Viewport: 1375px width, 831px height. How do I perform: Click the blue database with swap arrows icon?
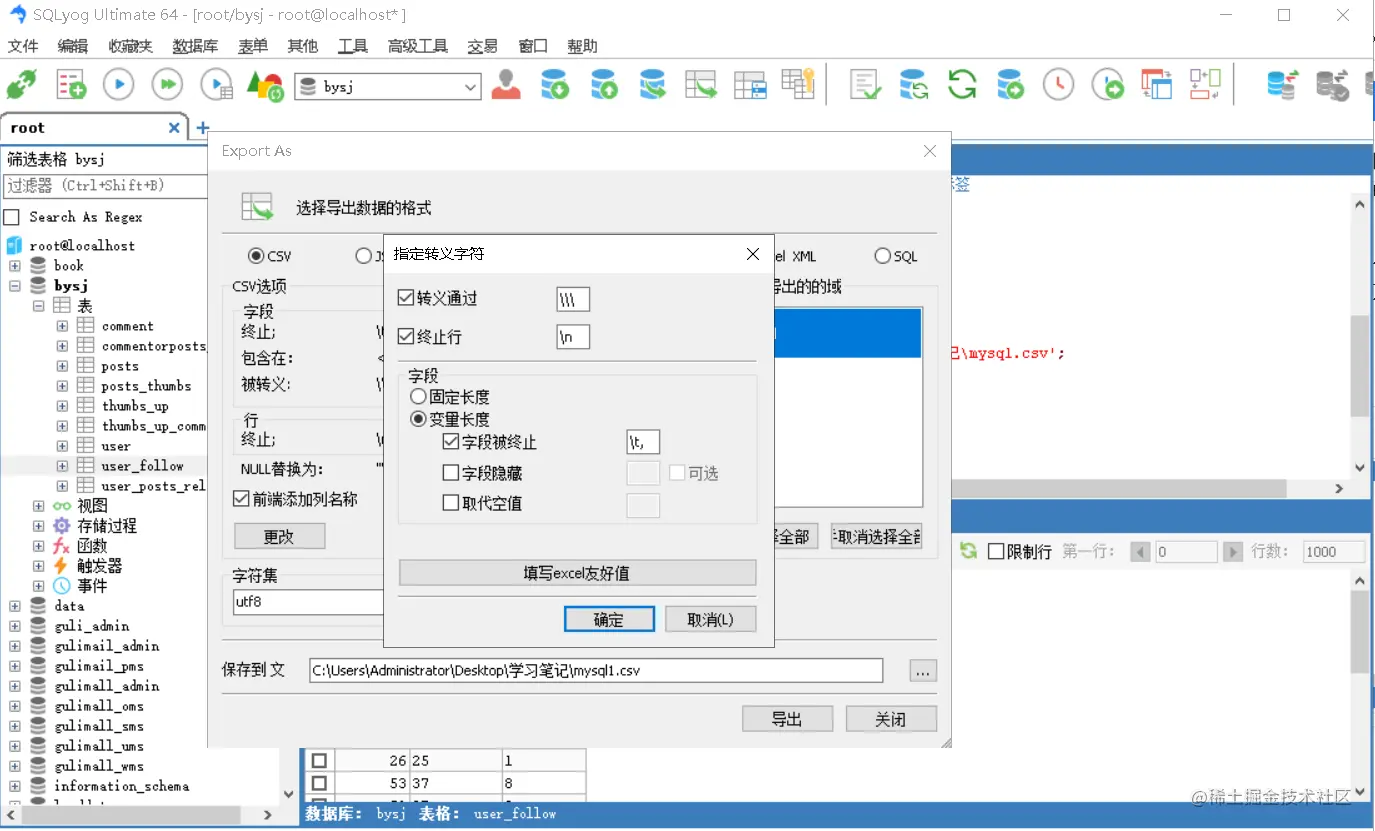pyautogui.click(x=1283, y=85)
